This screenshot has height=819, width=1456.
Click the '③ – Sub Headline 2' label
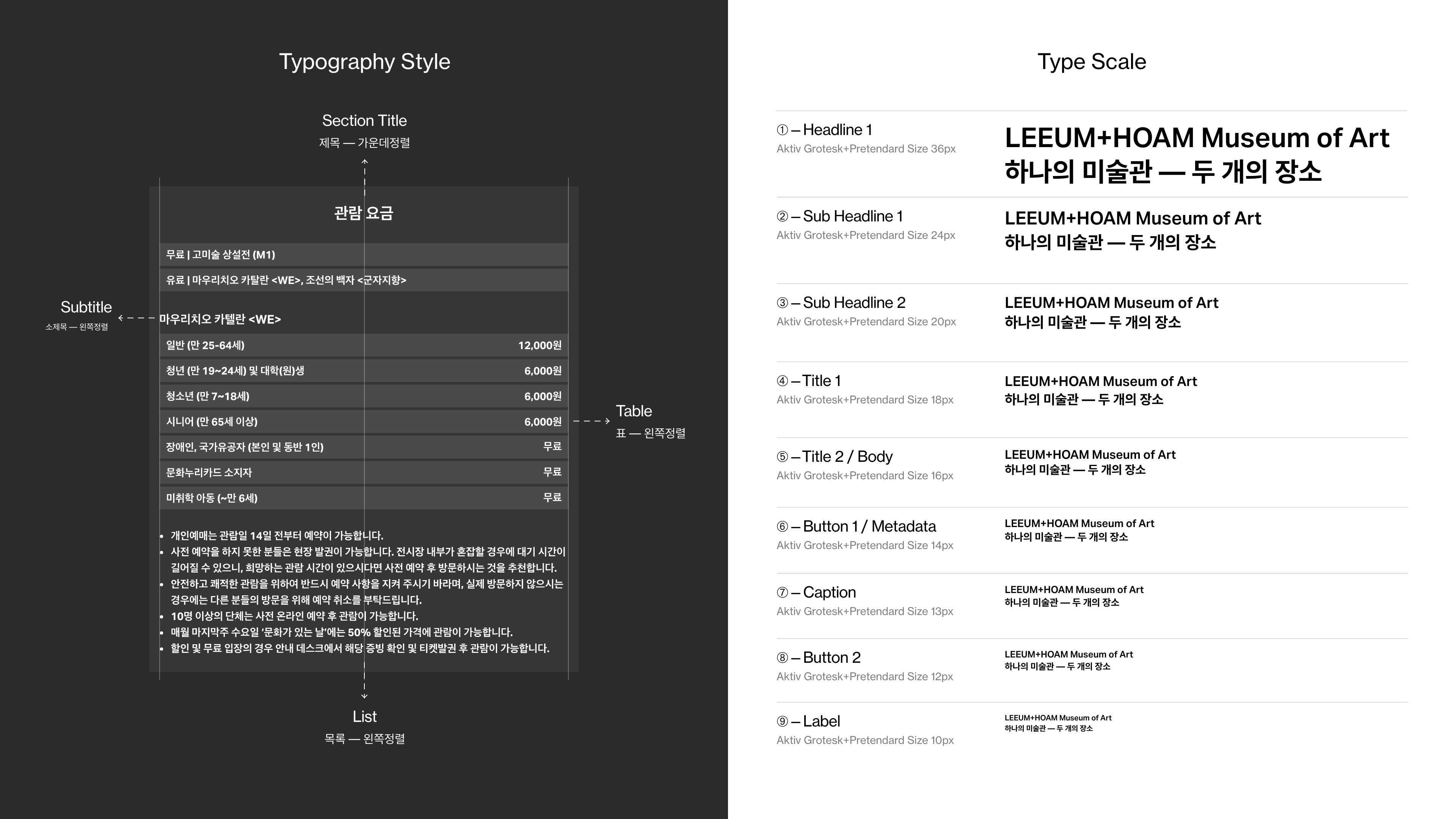[x=841, y=303]
